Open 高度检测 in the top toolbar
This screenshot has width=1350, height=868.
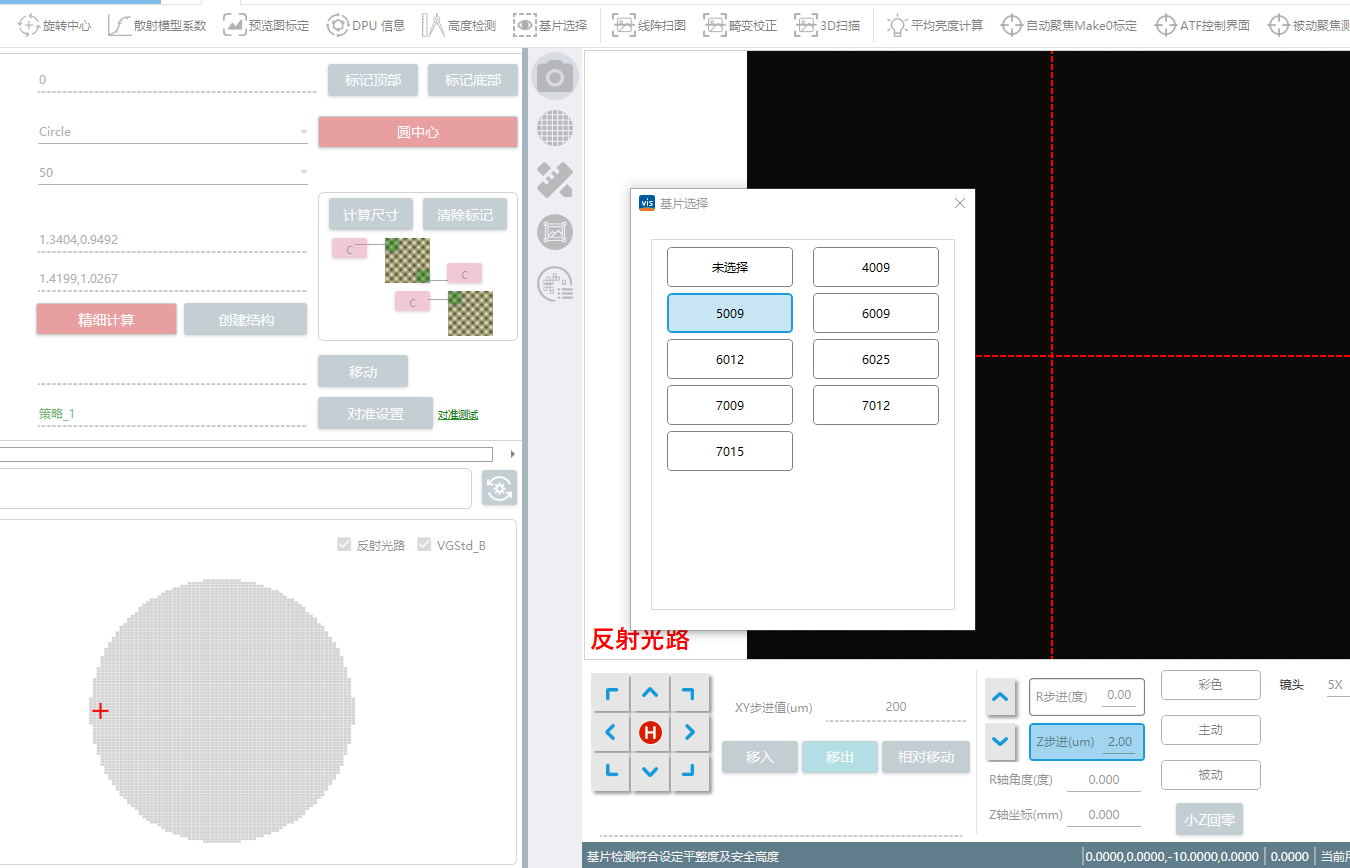pyautogui.click(x=459, y=25)
